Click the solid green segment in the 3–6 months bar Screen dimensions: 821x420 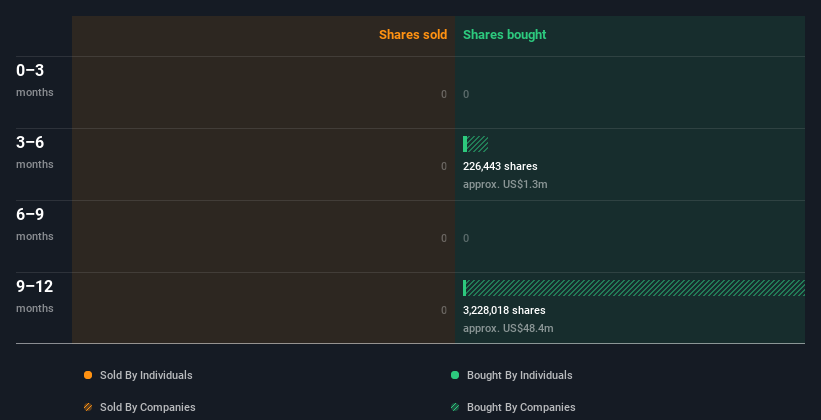[x=465, y=144]
